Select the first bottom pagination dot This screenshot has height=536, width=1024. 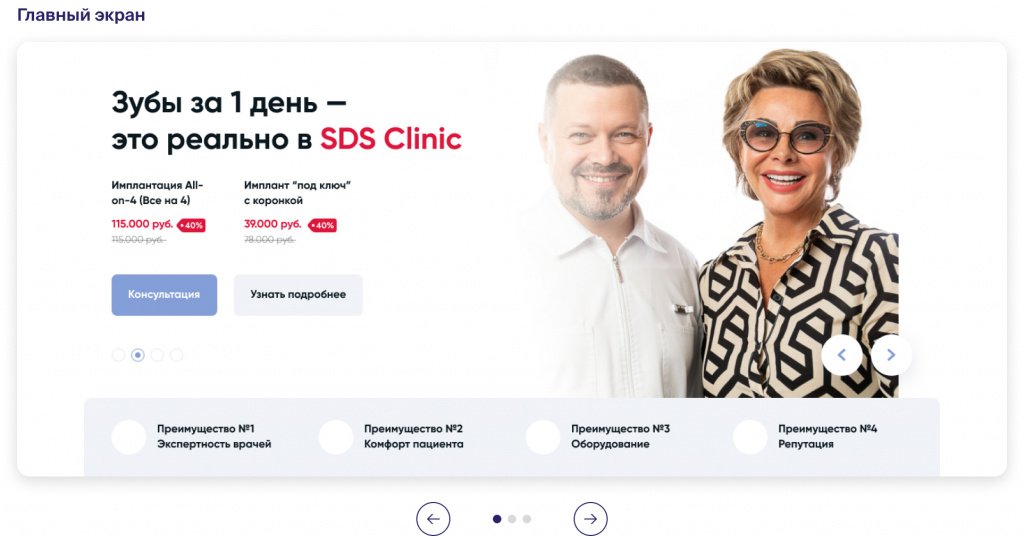coord(497,519)
